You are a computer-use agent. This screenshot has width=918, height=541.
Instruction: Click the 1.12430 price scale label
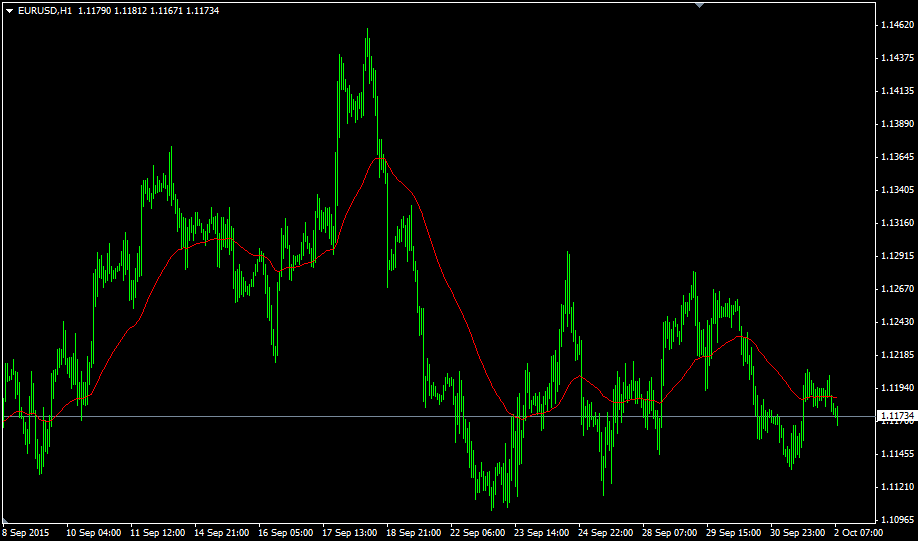(897, 322)
